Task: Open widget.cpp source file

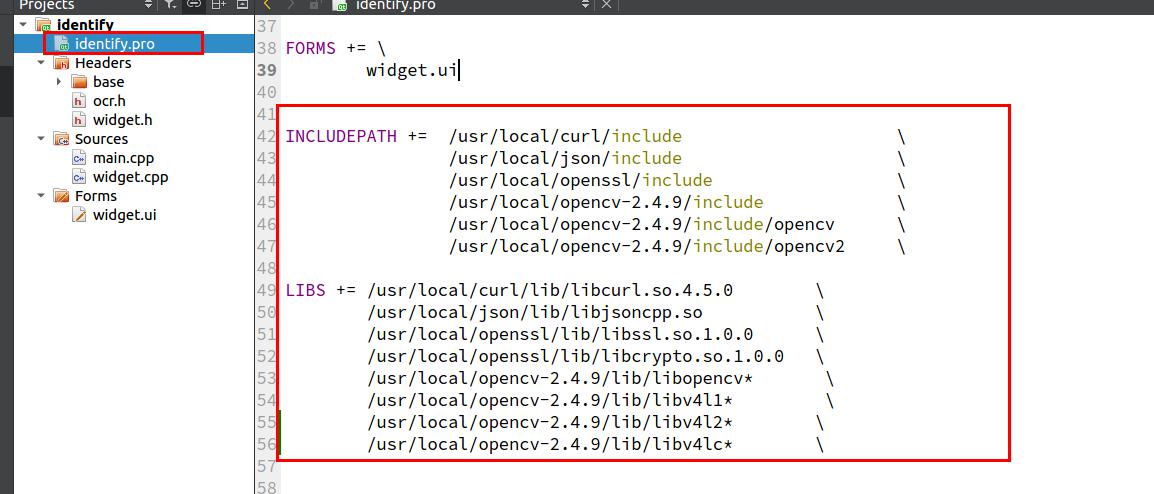Action: tap(130, 177)
